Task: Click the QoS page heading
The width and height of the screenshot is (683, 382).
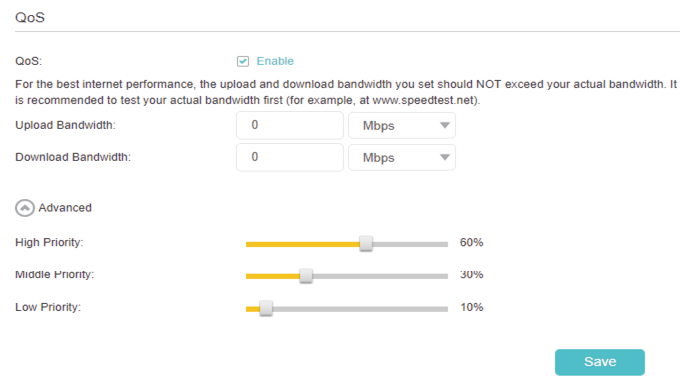Action: pyautogui.click(x=30, y=17)
